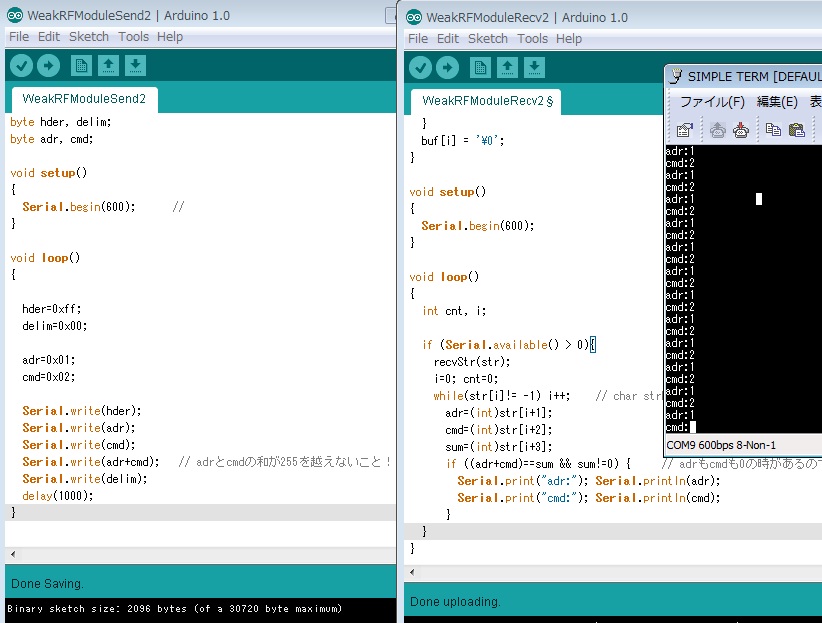This screenshot has width=822, height=623.
Task: Click left scroll arrow under WeakRFModuleSend2 editor
Action: [13, 554]
